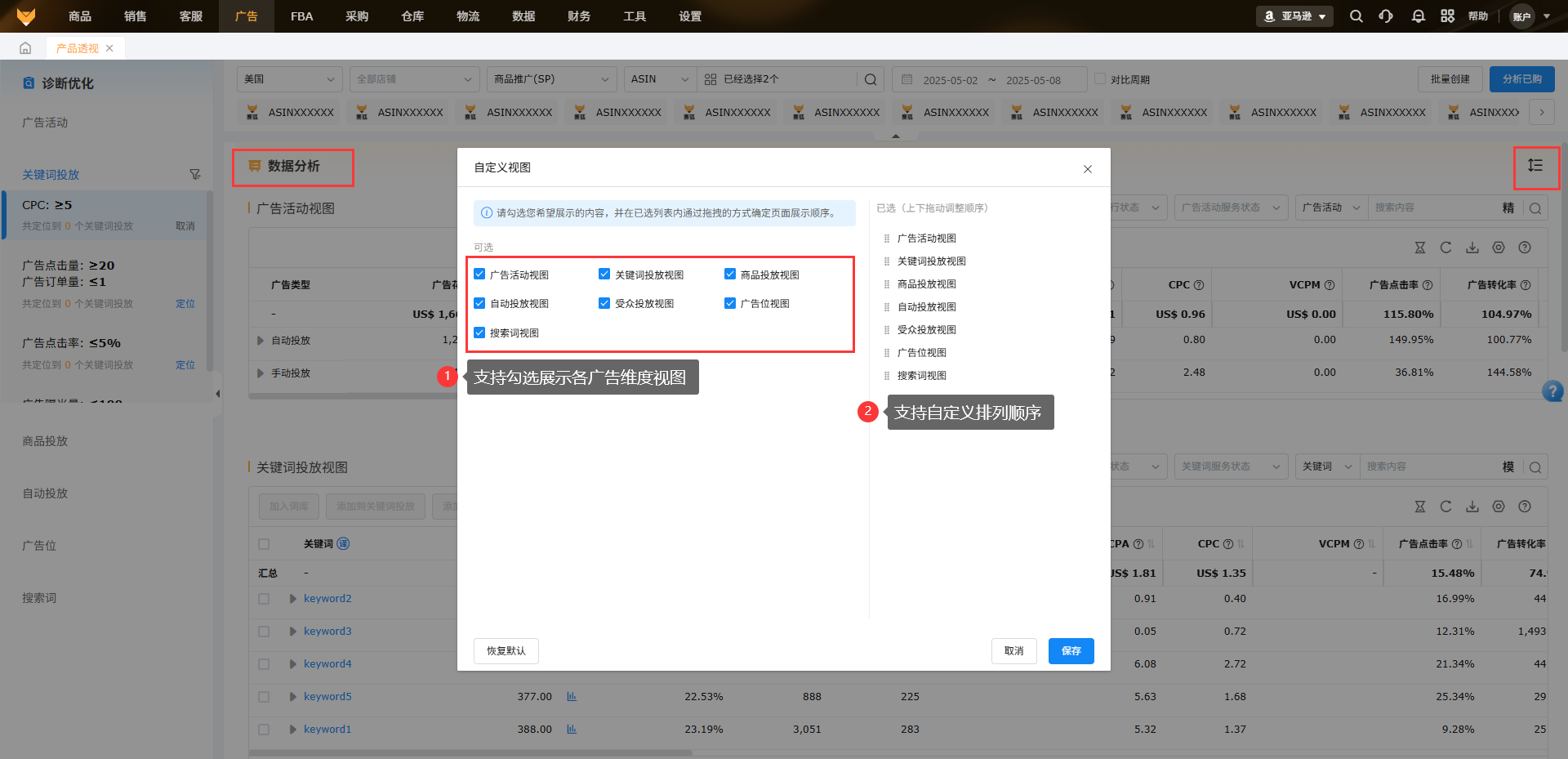Screen dimensions: 1568x759
Task: Click the 广告活动视图 table horizontal scrollbar
Action: tap(353, 396)
